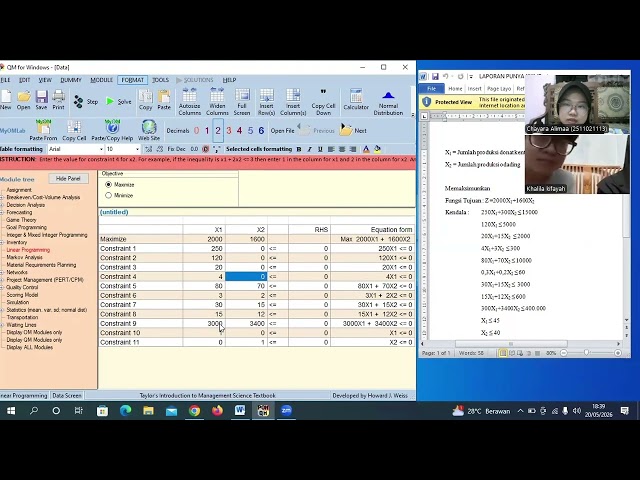Screen dimensions: 640x480
Task: Open the Calculator tool
Action: click(356, 100)
